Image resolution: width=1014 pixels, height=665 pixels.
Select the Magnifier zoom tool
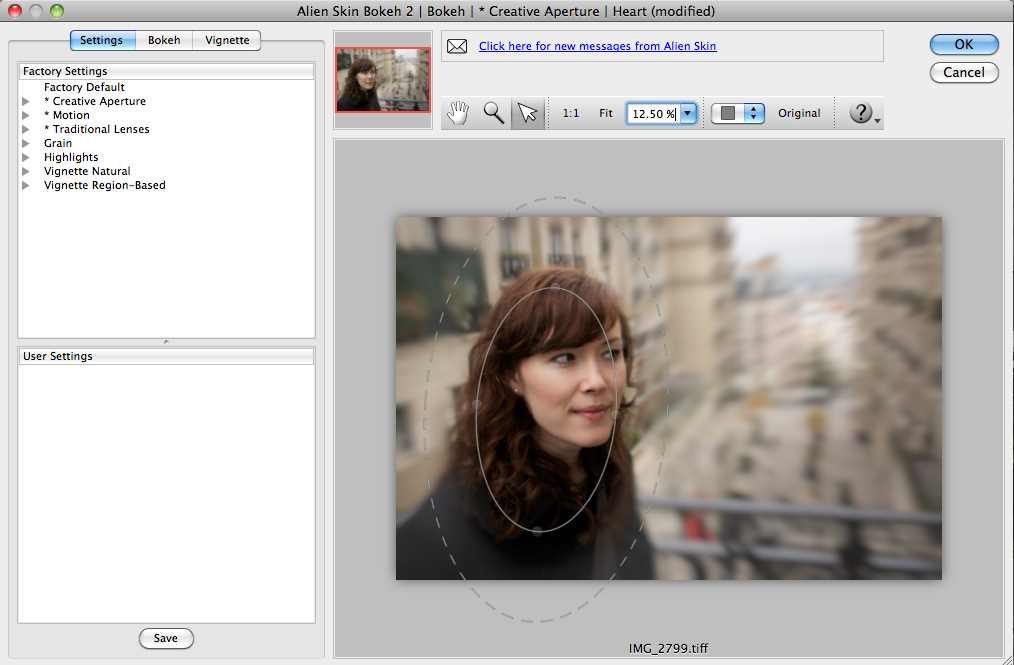pyautogui.click(x=493, y=113)
